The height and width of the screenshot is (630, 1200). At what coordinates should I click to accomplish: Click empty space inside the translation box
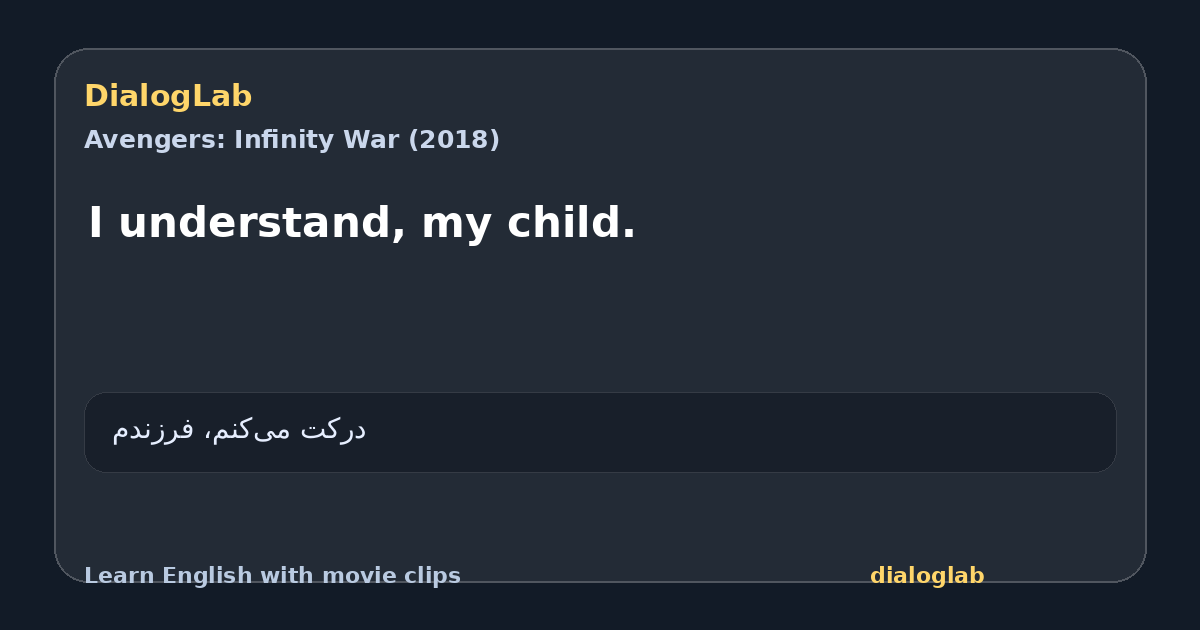point(740,432)
